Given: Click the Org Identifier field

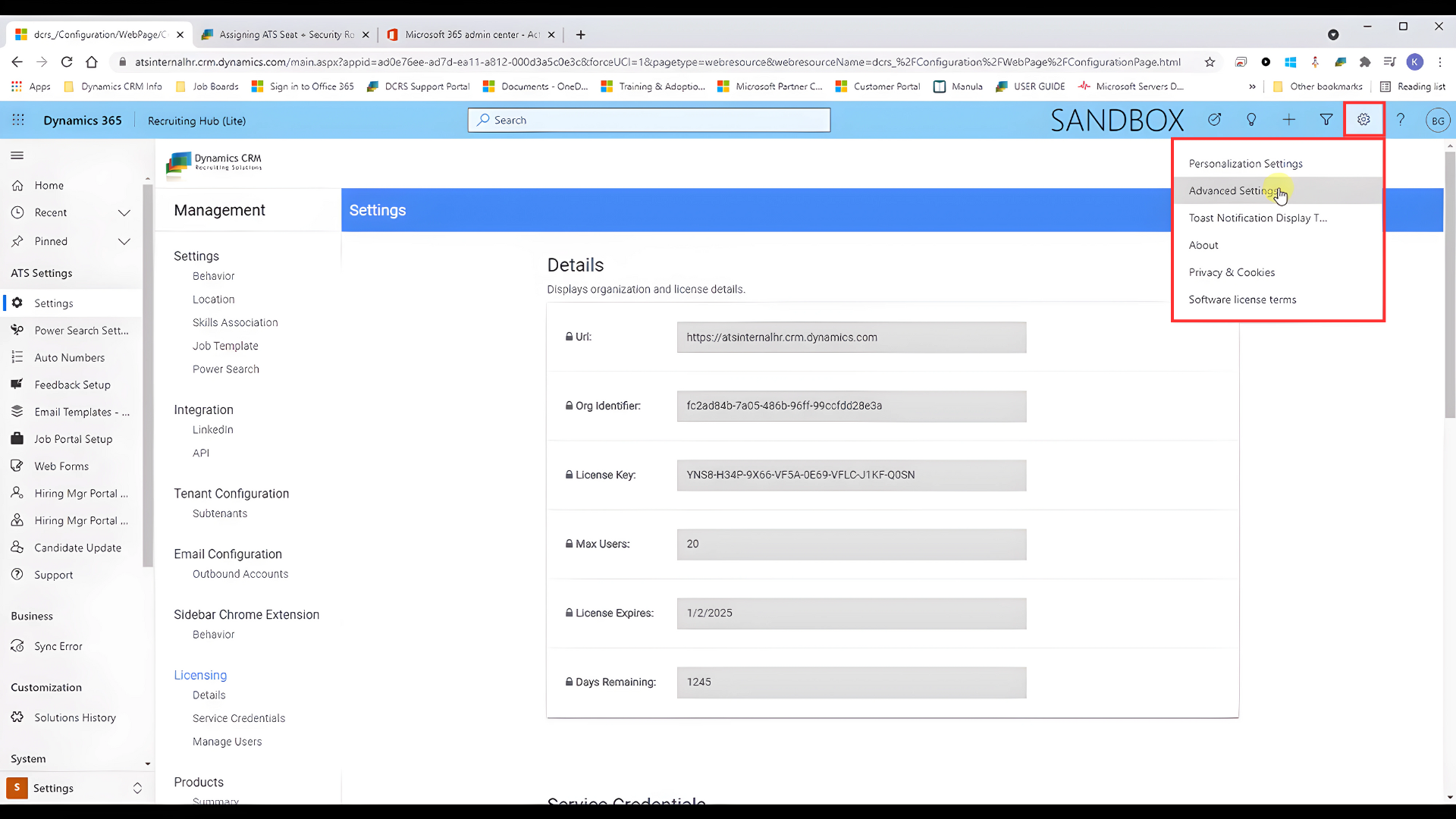Looking at the screenshot, I should pyautogui.click(x=852, y=406).
